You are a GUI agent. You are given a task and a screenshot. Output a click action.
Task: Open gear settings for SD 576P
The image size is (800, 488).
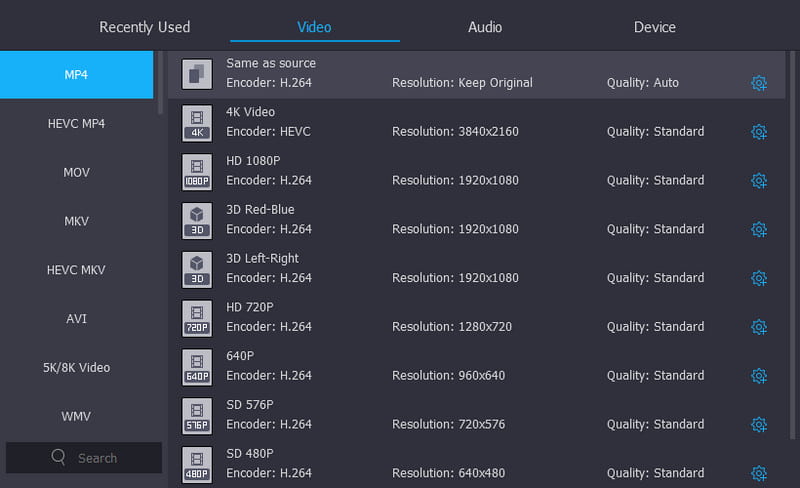tap(758, 425)
